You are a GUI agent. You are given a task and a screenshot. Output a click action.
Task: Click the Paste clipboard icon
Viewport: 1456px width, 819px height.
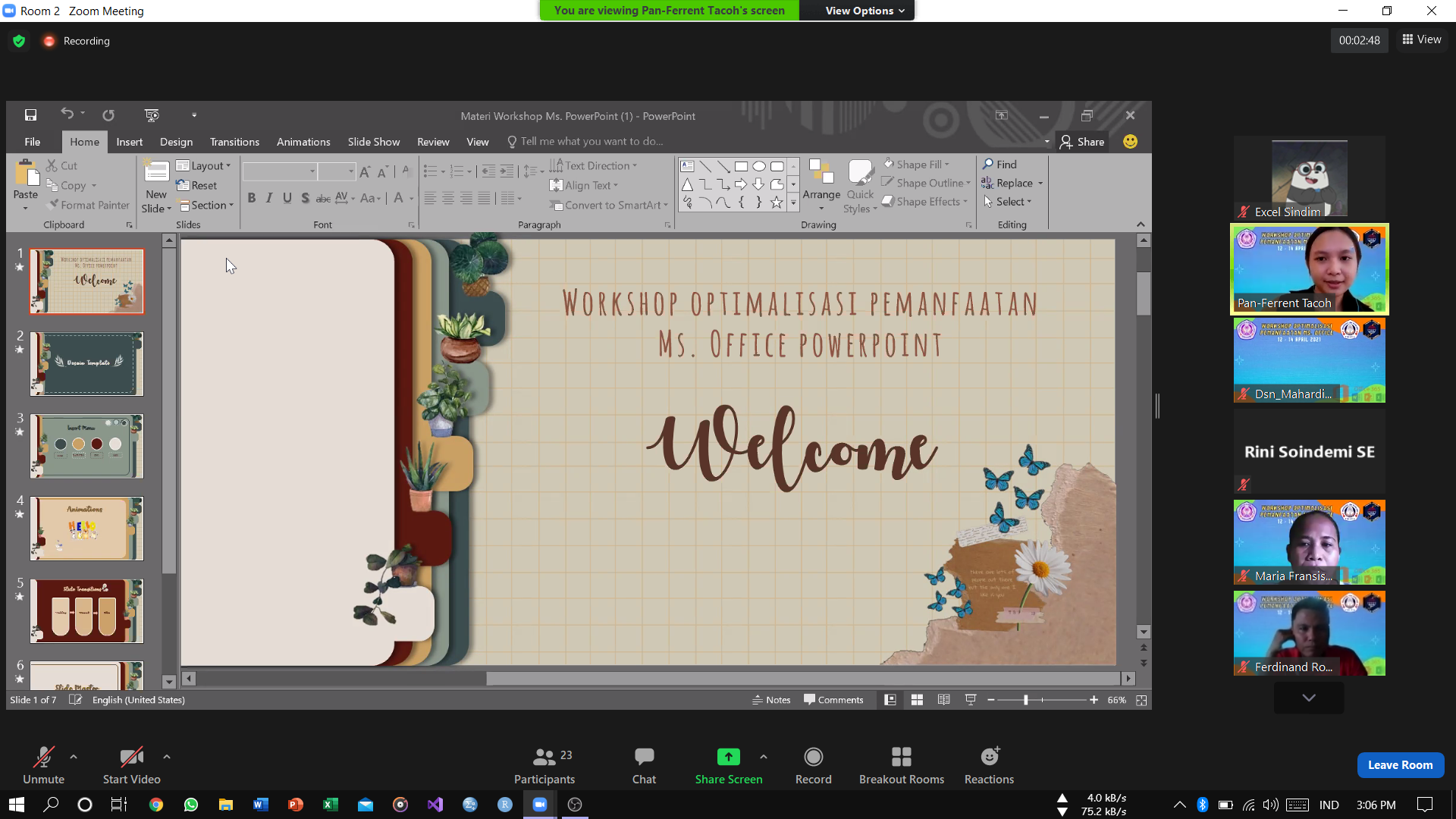27,174
